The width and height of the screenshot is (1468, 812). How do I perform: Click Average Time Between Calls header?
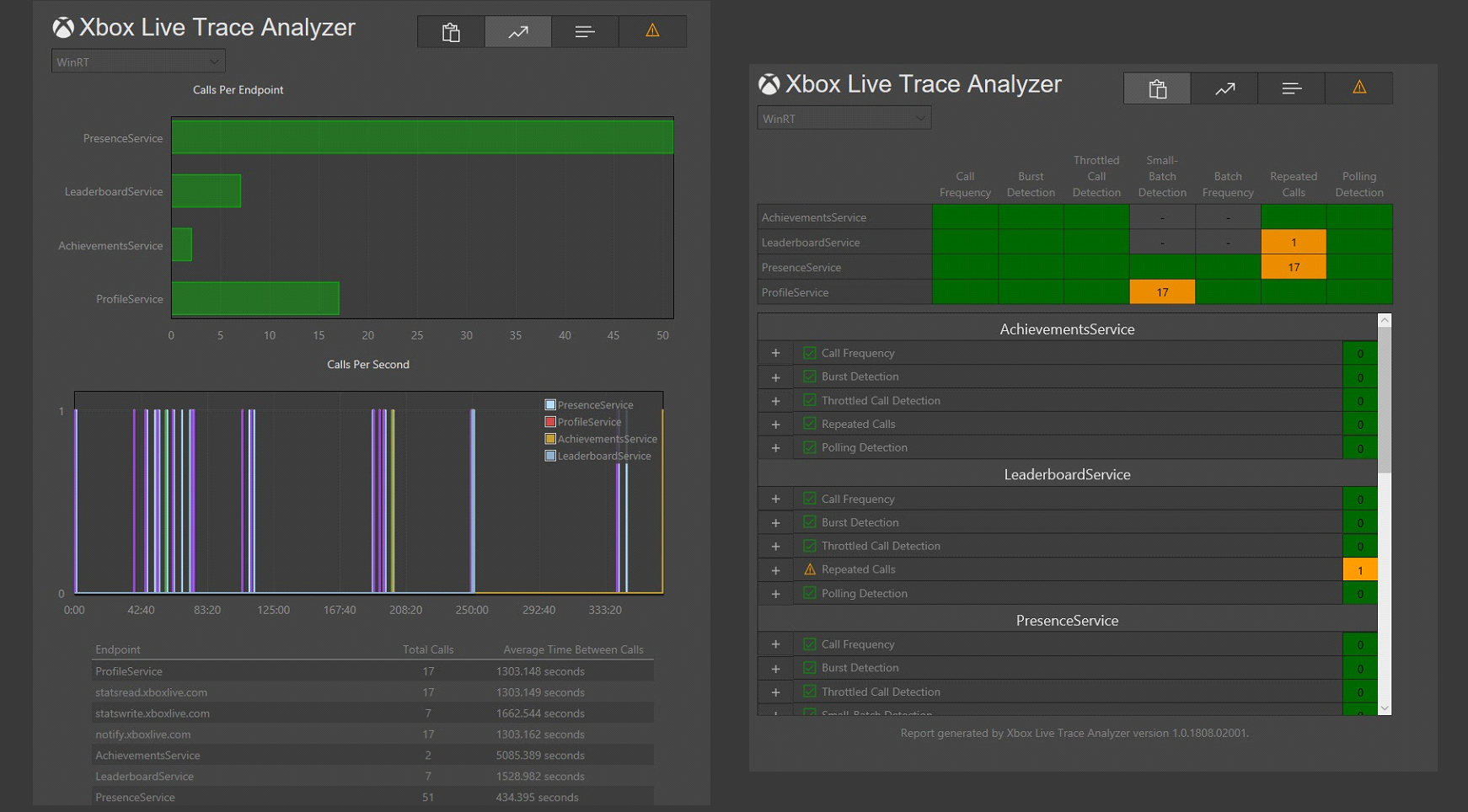click(573, 649)
